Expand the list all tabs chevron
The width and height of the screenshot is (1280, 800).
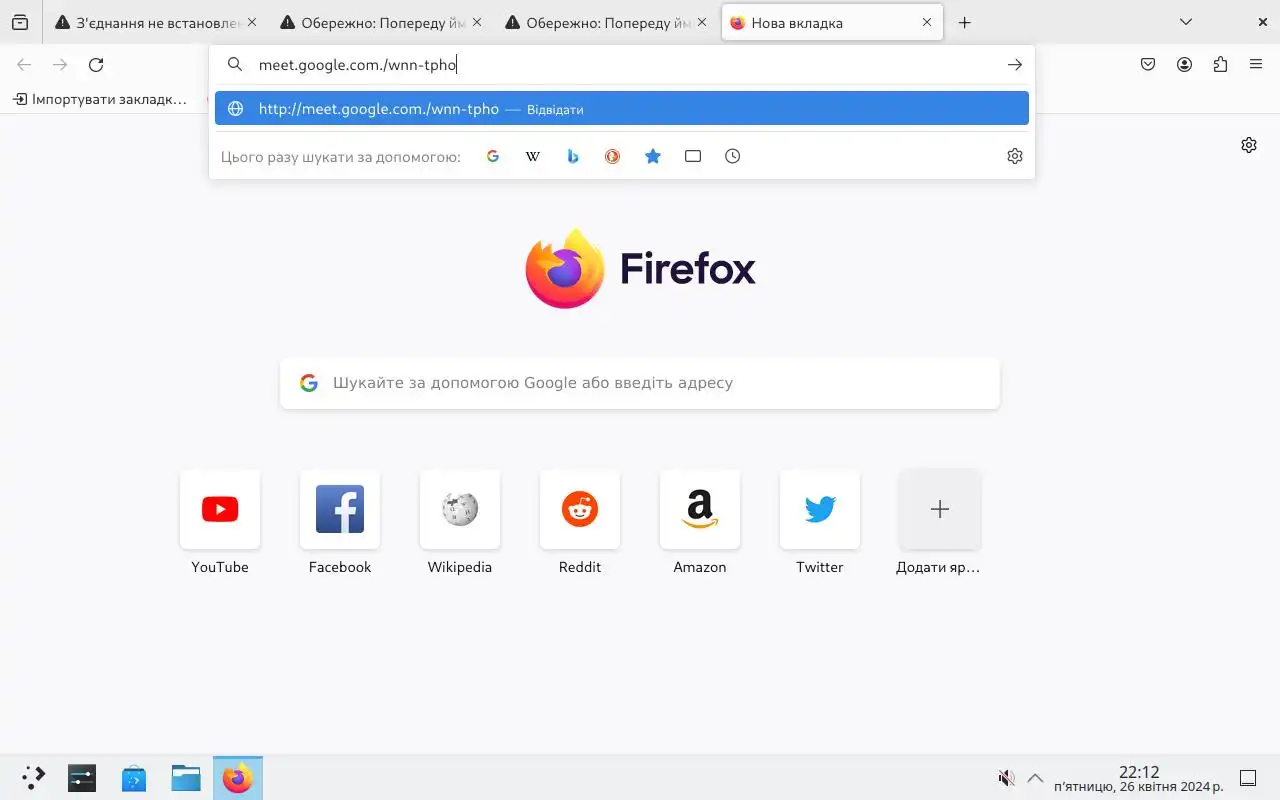[x=1186, y=22]
